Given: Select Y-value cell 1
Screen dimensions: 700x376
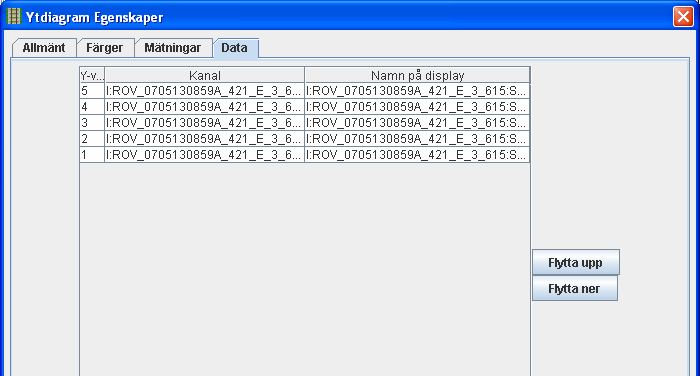Looking at the screenshot, I should point(92,155).
